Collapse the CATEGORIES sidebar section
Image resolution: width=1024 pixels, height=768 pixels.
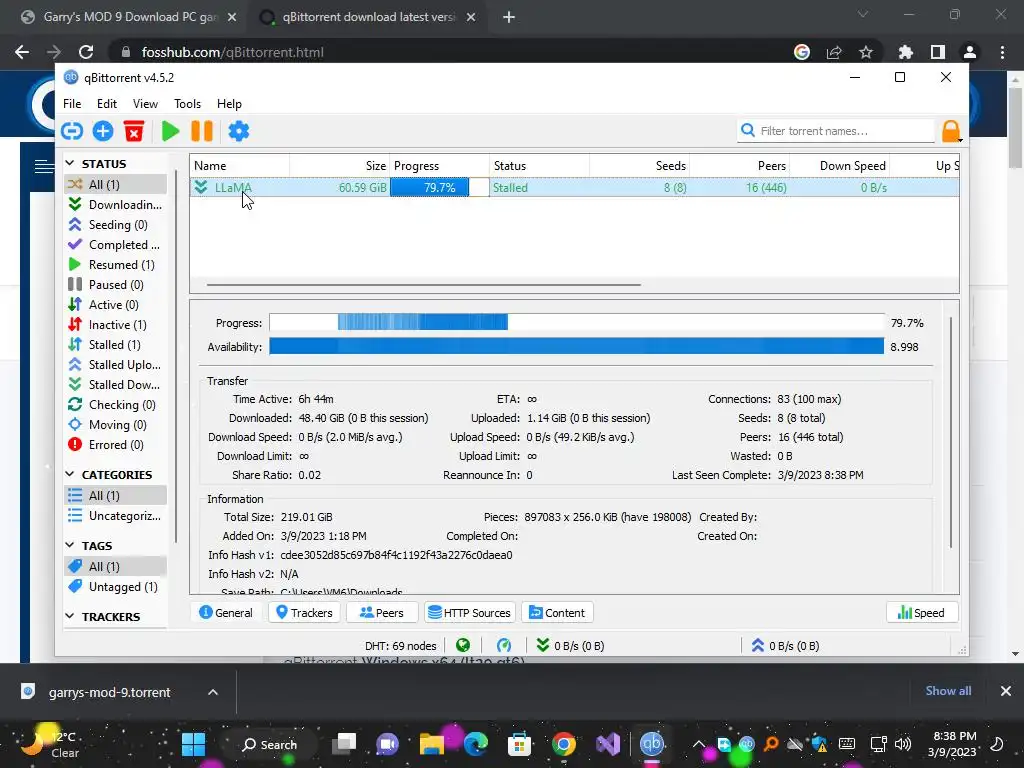pos(71,474)
